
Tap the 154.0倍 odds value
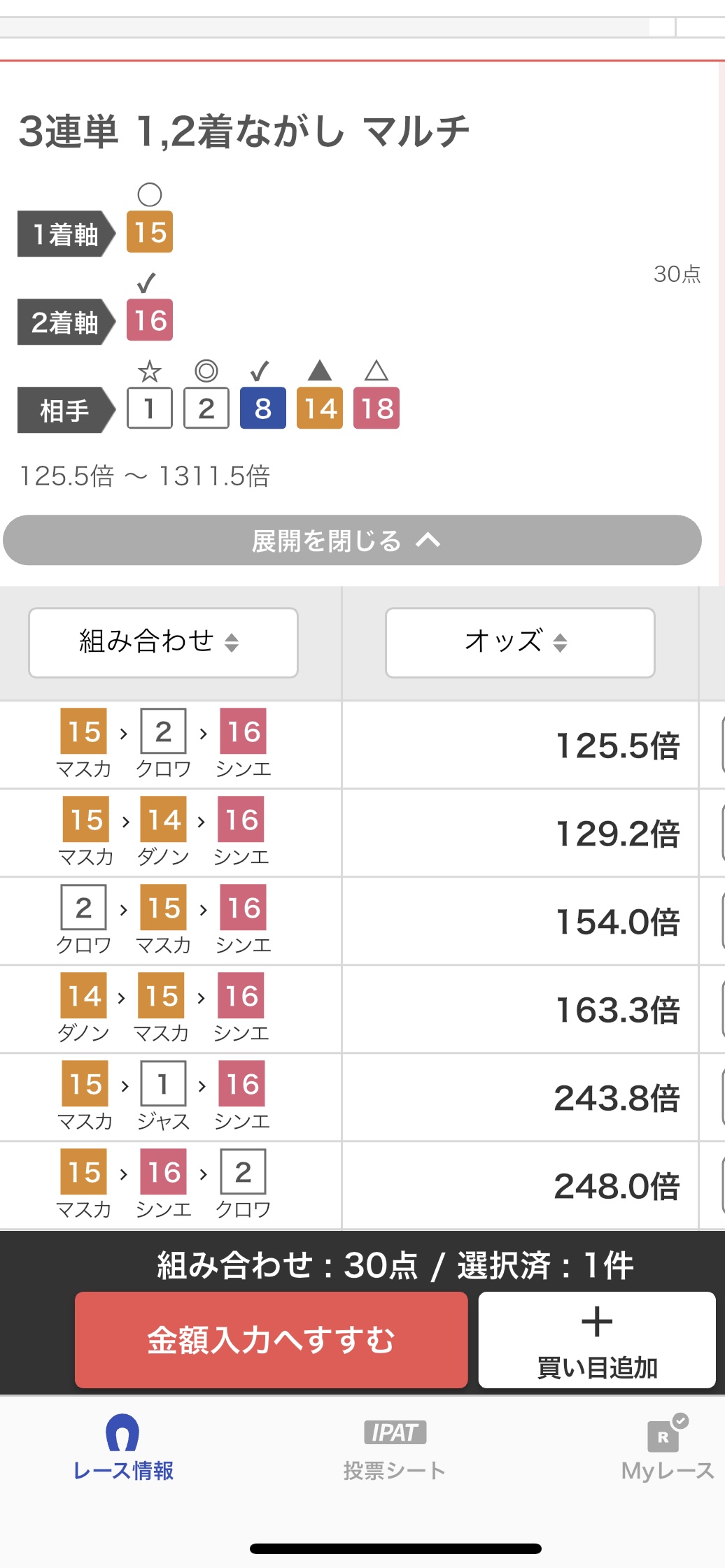tap(616, 921)
